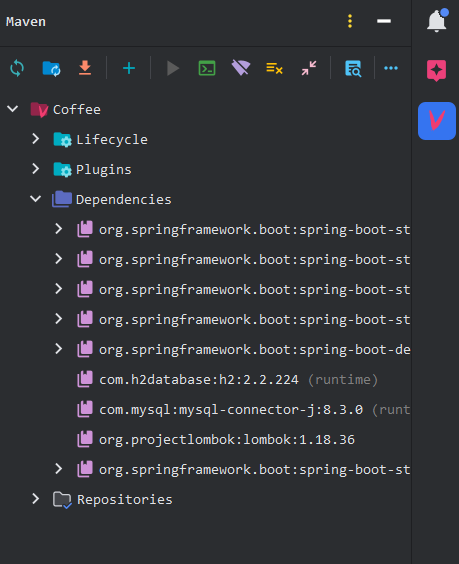The image size is (459, 564).
Task: Click the Plugins label
Action: (x=104, y=169)
